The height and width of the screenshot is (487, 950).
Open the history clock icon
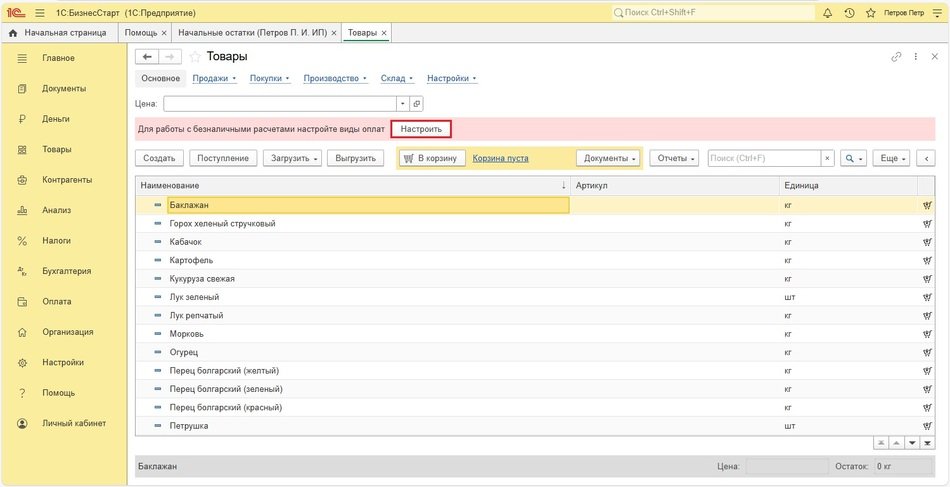point(849,13)
